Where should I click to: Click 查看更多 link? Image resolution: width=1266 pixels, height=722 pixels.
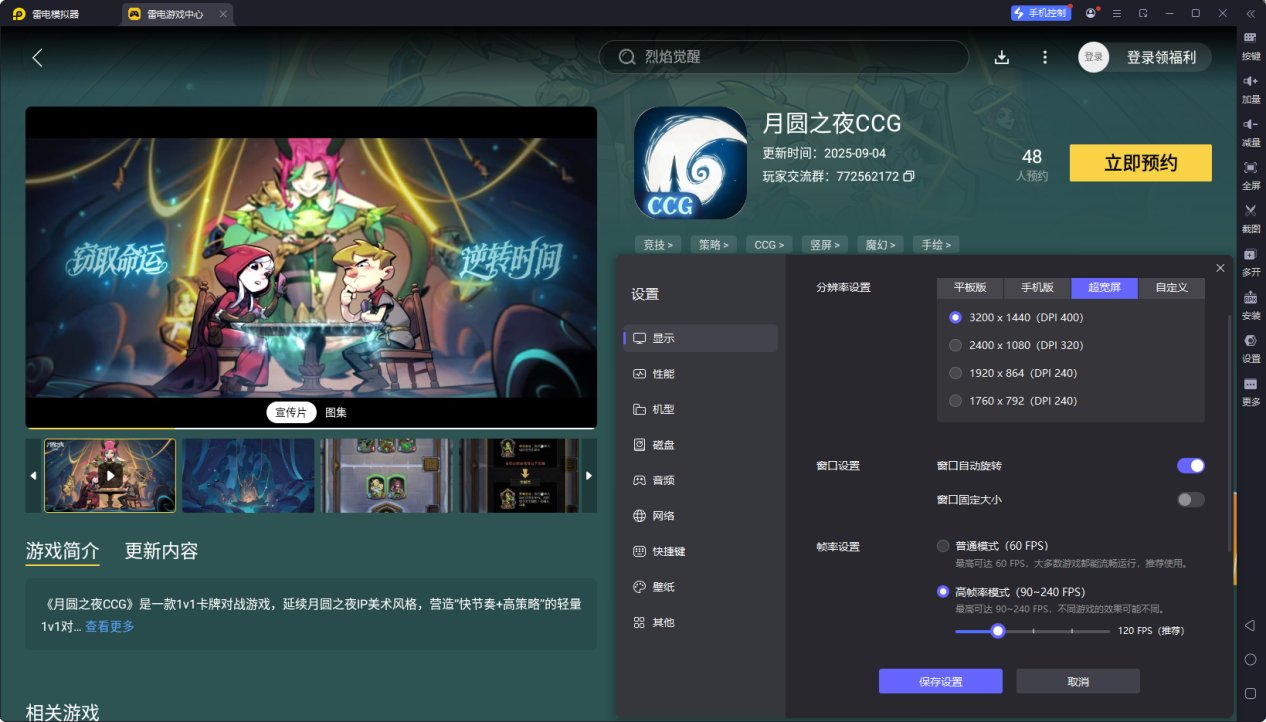[110, 627]
